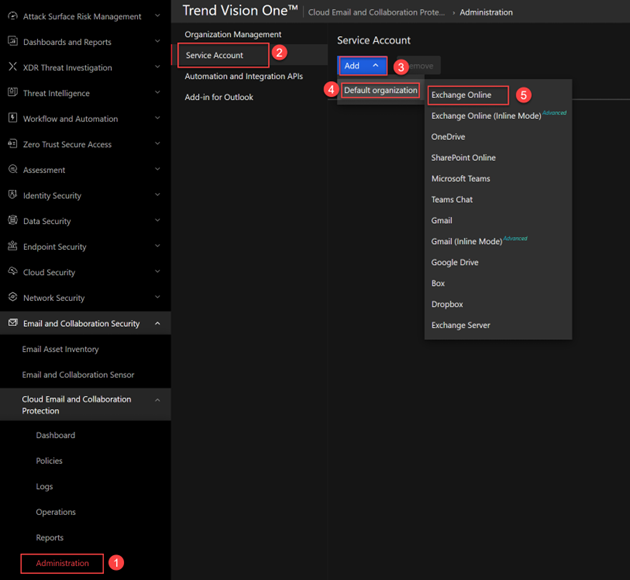Collapse Cloud Email and Collaboration Protection chevron
Image resolution: width=630 pixels, height=580 pixels.
coord(158,400)
